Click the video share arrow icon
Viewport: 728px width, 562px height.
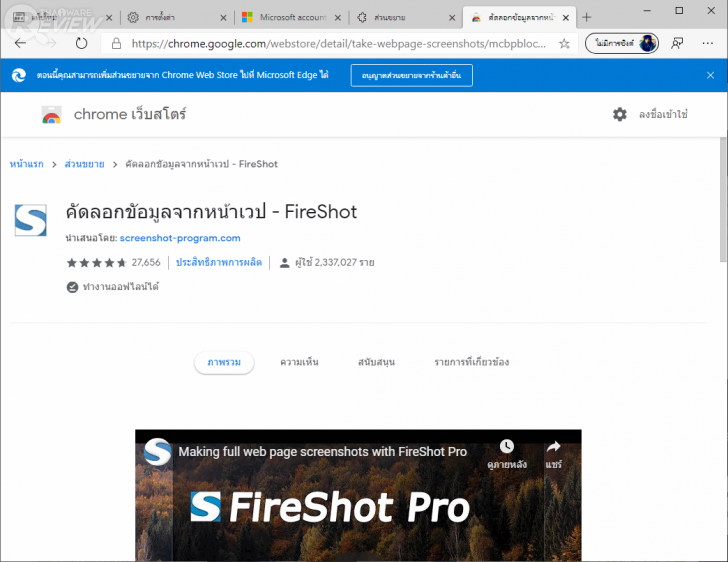tap(553, 447)
